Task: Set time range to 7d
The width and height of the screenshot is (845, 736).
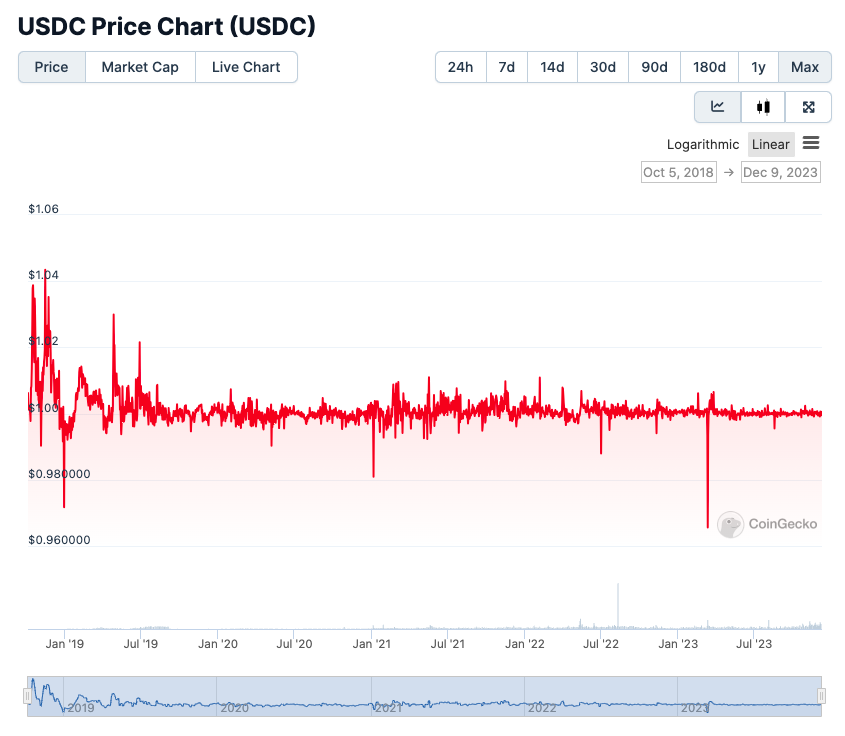Action: (x=507, y=67)
